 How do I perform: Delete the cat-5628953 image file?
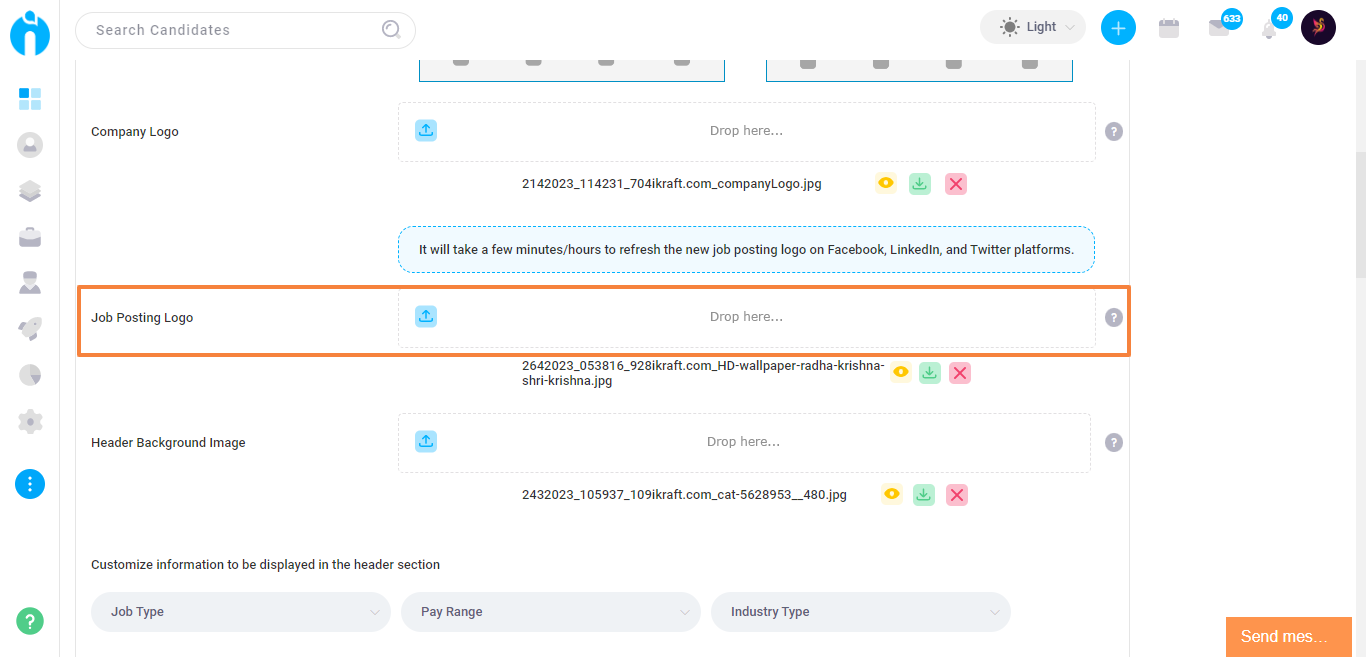957,495
